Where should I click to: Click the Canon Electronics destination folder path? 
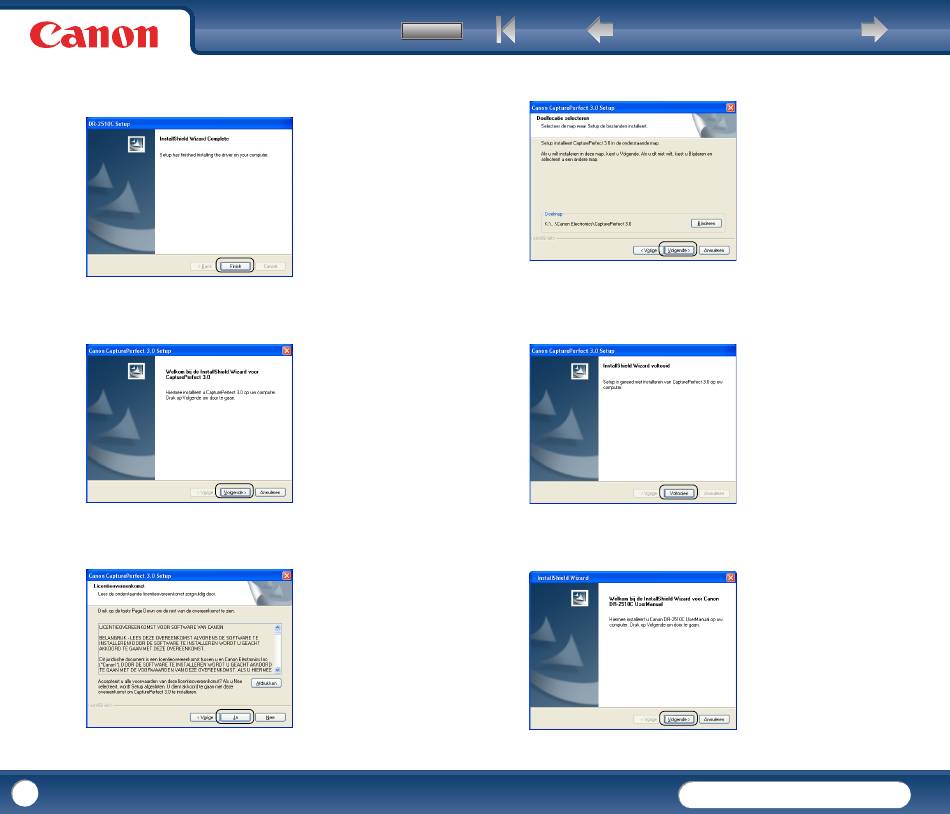tap(588, 224)
